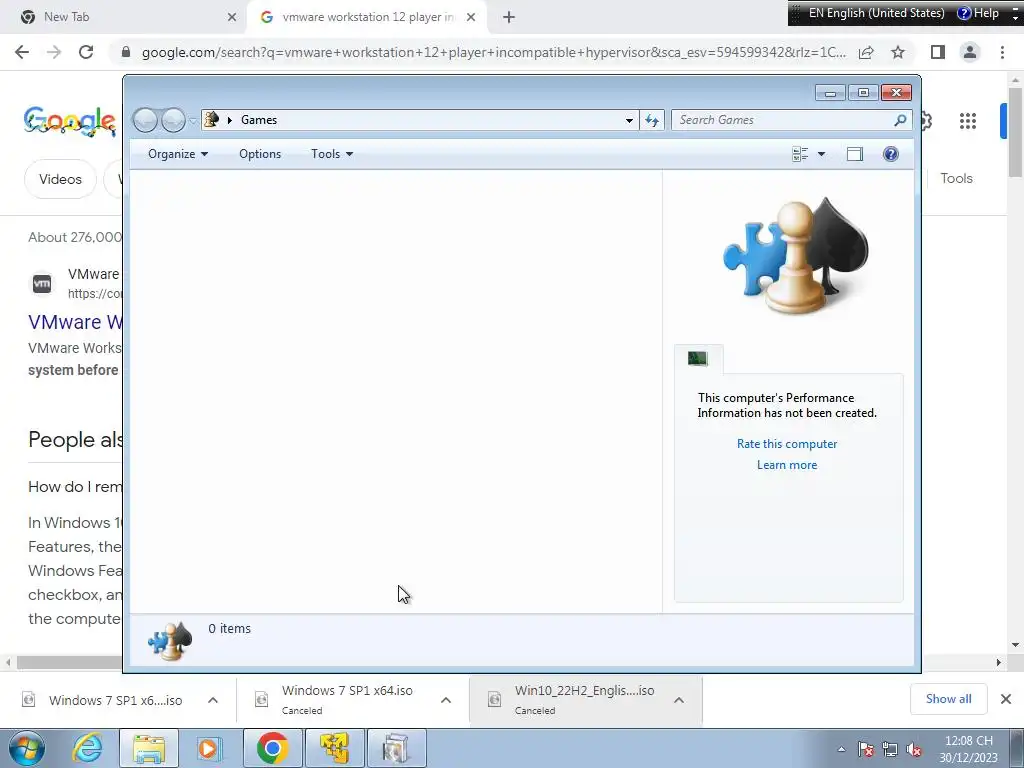Click the Chrome URL address bar
1024x768 pixels.
click(x=493, y=52)
